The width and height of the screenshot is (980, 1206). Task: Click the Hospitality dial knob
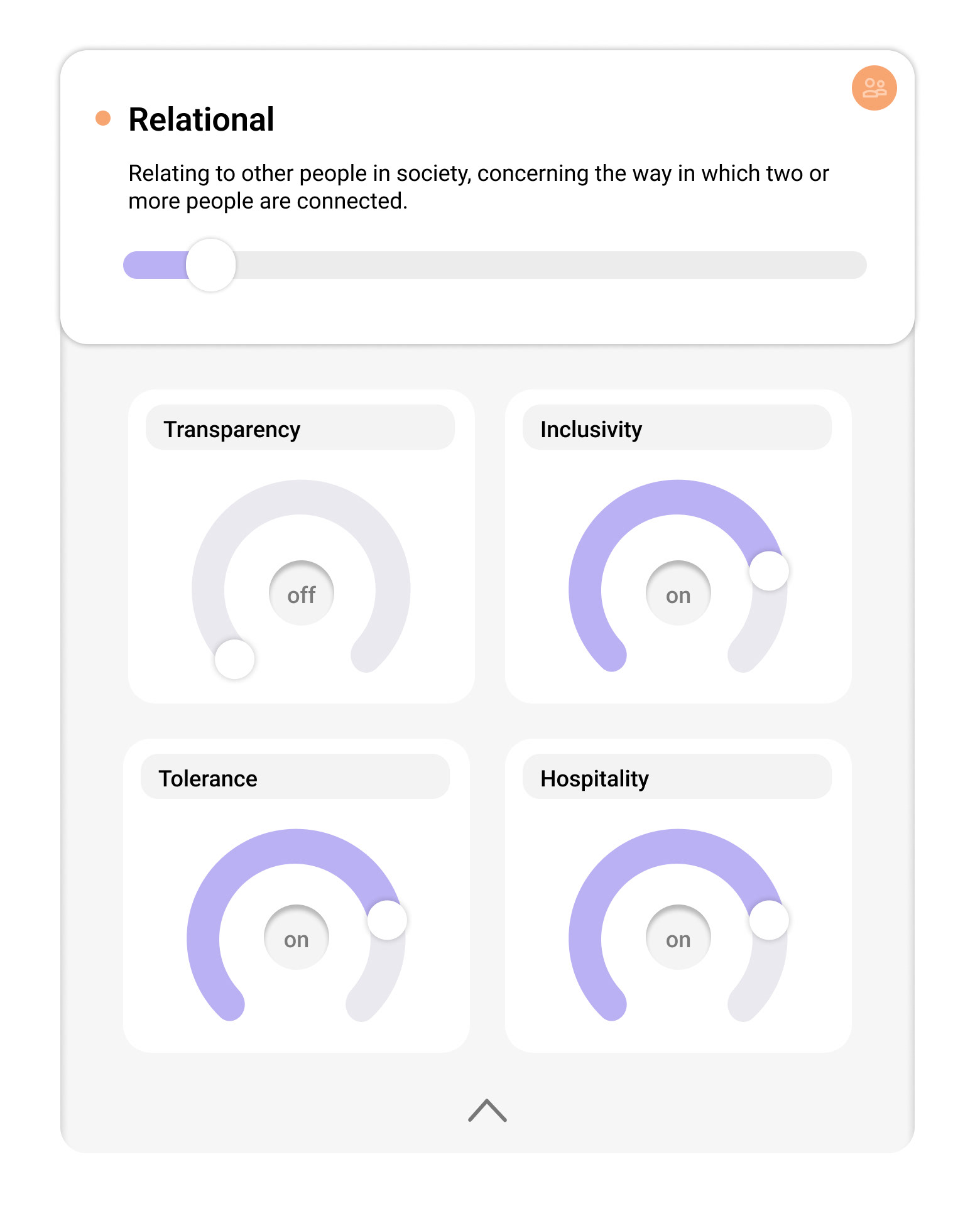(769, 920)
